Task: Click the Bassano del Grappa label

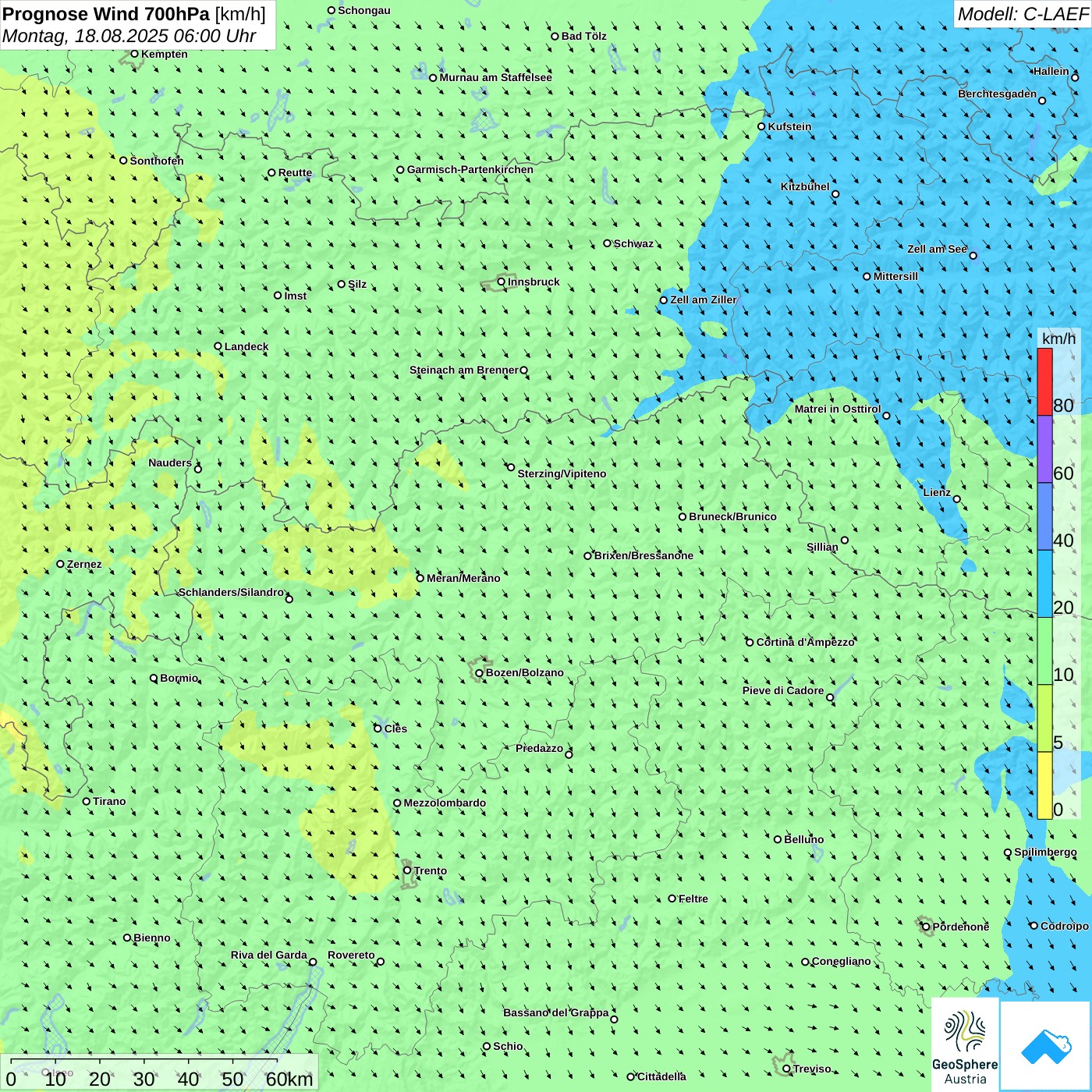Action: pyautogui.click(x=556, y=1012)
